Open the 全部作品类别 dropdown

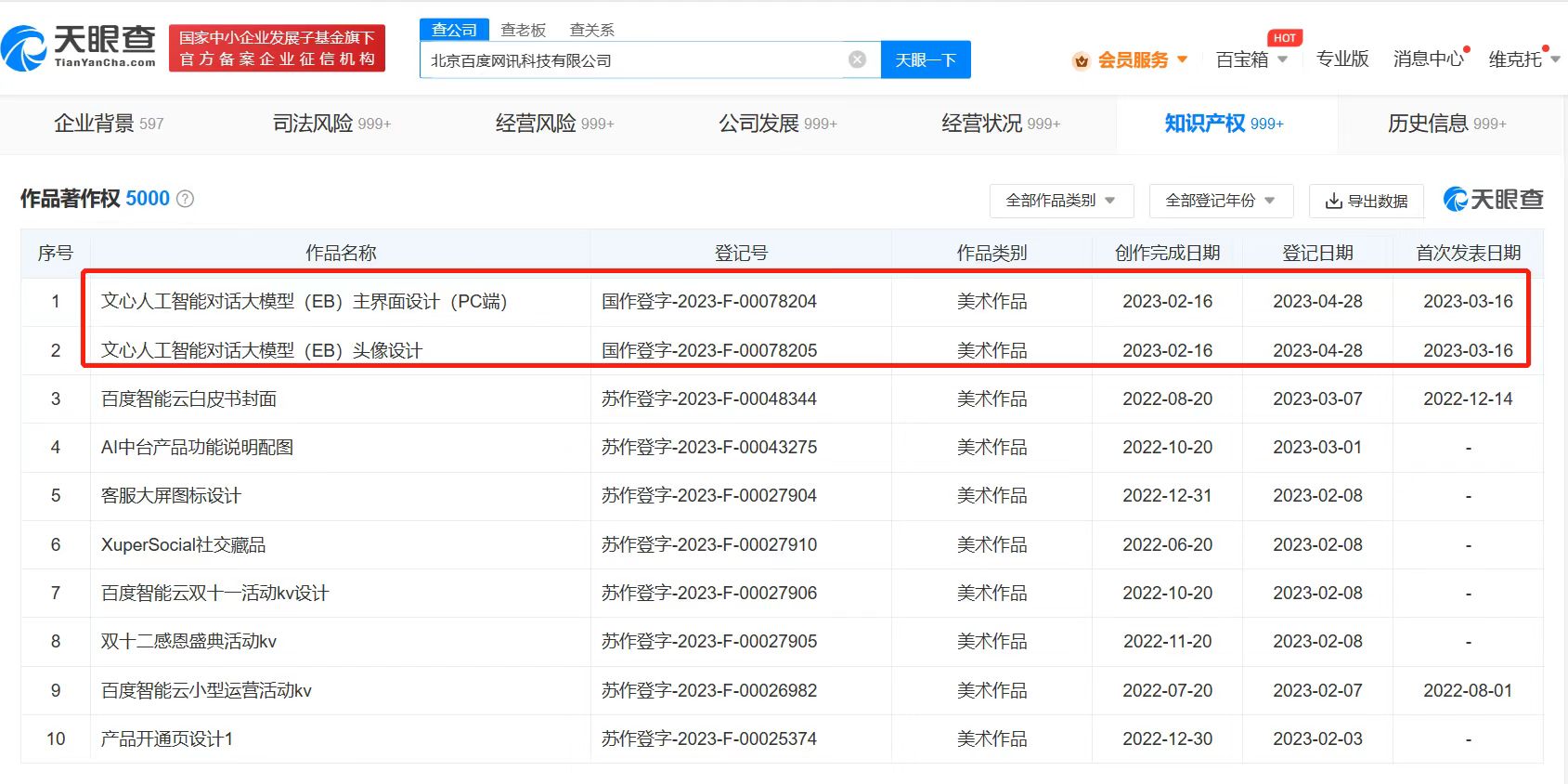tap(1061, 200)
